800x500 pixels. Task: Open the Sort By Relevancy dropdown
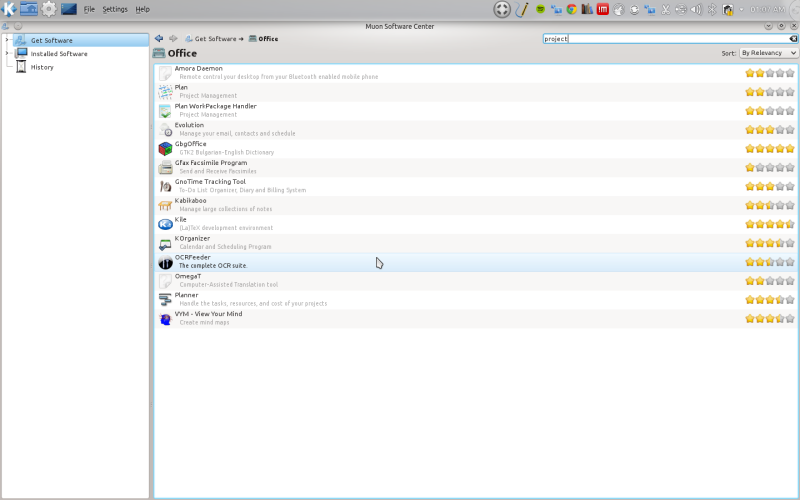point(768,53)
